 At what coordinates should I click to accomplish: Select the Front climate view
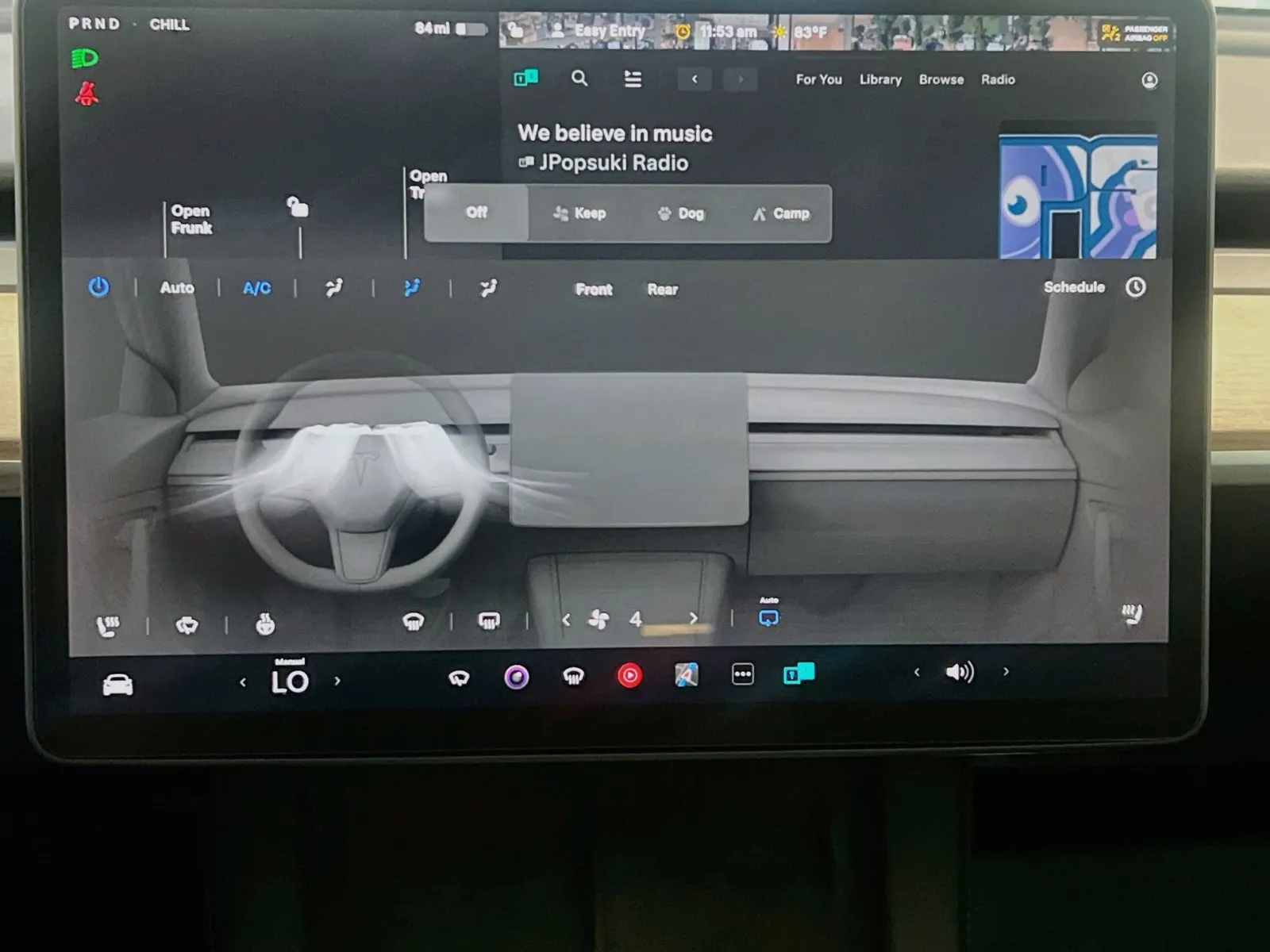(594, 290)
